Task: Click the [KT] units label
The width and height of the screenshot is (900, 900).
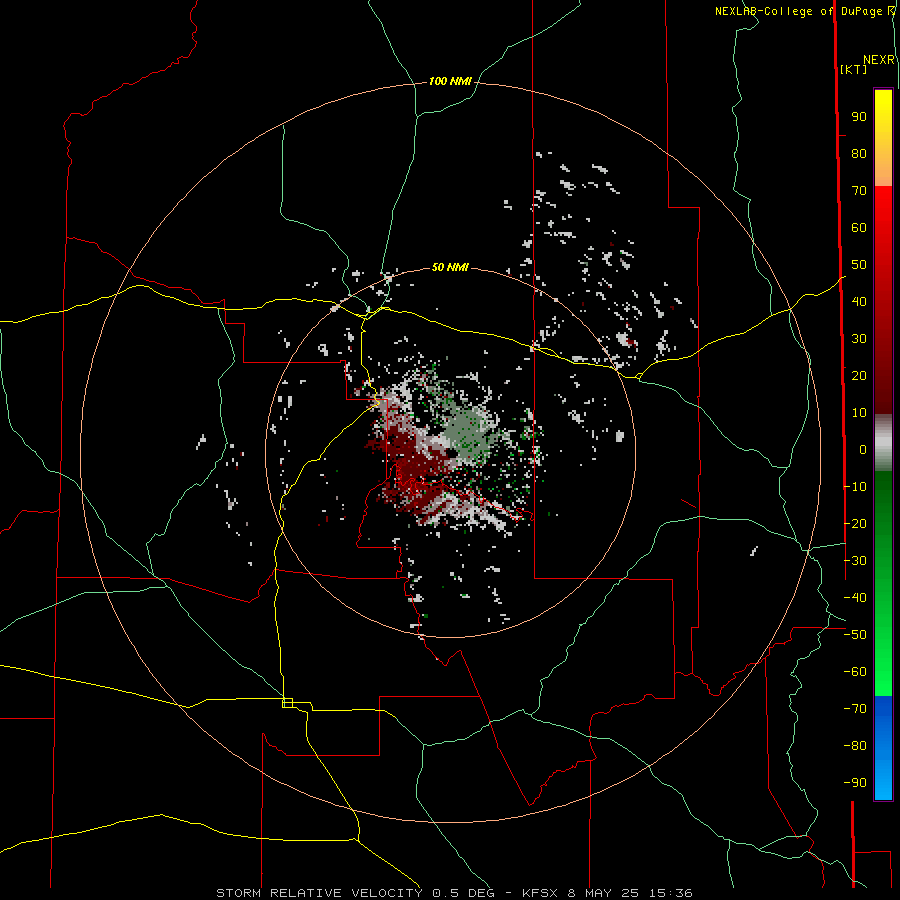Action: point(854,69)
